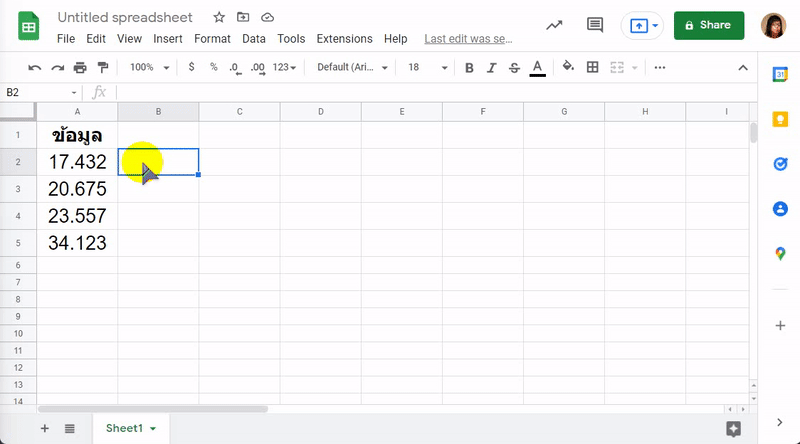
Task: Select the cell containing 17.432
Action: coord(77,162)
